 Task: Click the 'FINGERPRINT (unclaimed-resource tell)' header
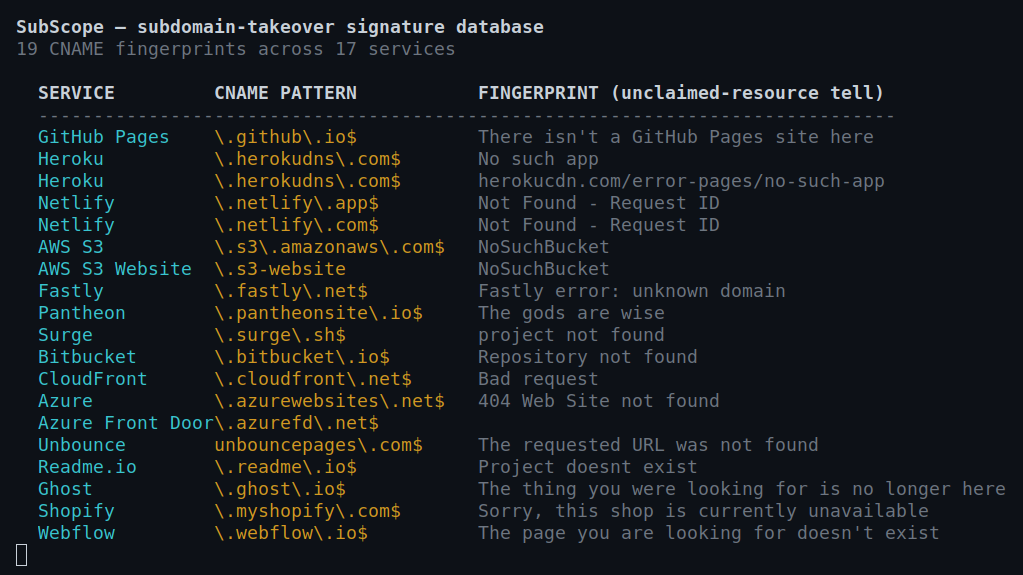coord(681,93)
